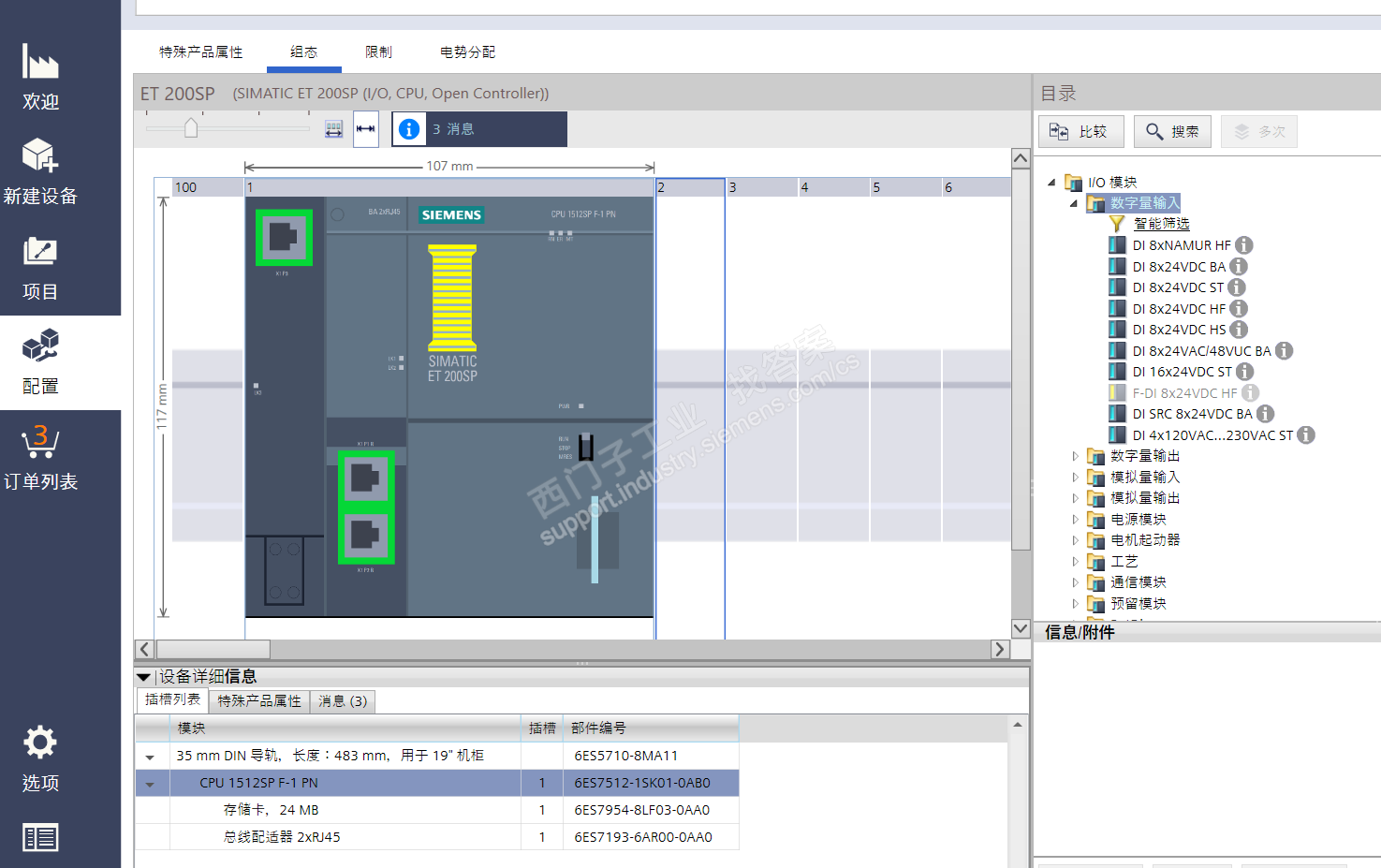The image size is (1381, 868).
Task: Expand the 模拟量输入 folder
Action: [x=1075, y=478]
